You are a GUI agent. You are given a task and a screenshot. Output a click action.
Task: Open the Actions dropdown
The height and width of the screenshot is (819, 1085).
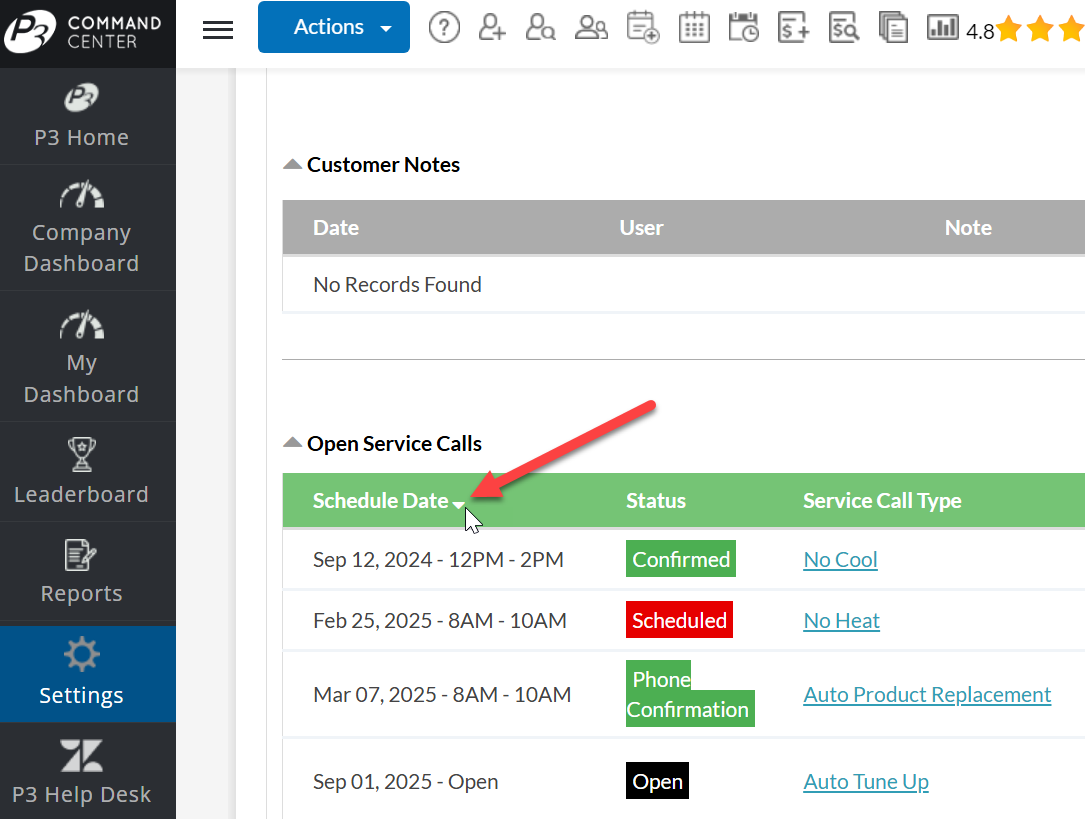(333, 27)
